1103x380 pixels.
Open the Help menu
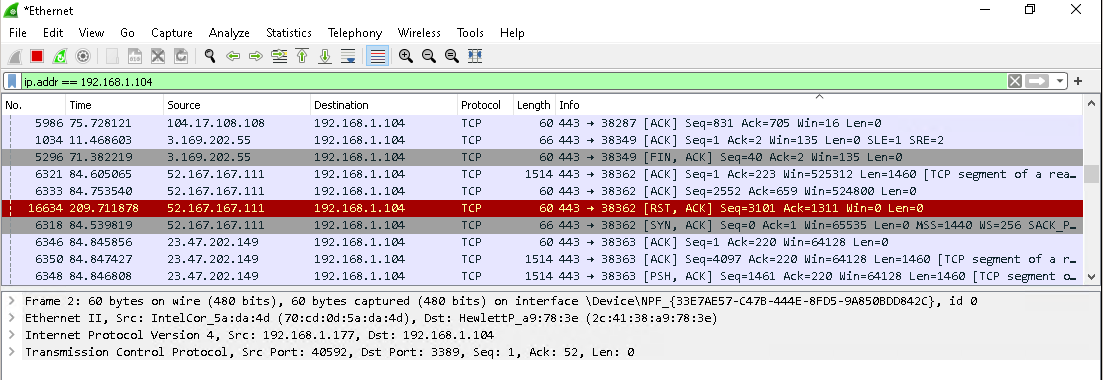(x=512, y=33)
